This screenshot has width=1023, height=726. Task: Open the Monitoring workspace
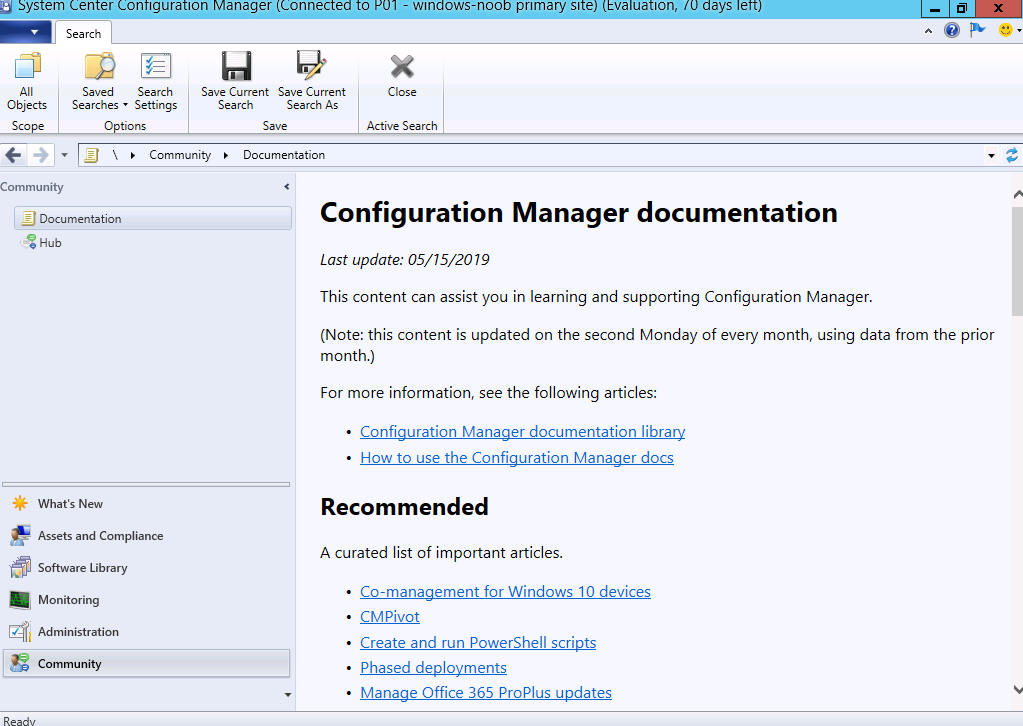pos(146,599)
